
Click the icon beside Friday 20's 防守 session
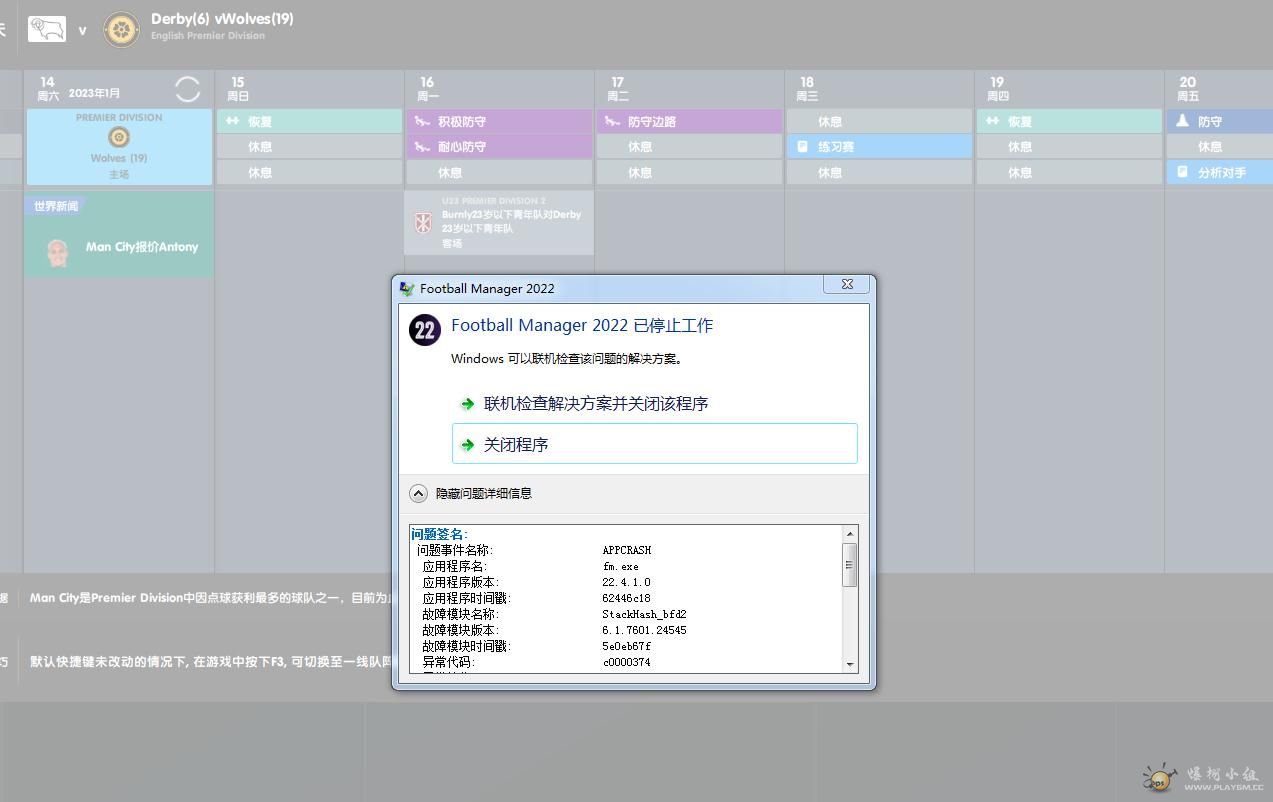point(1182,121)
